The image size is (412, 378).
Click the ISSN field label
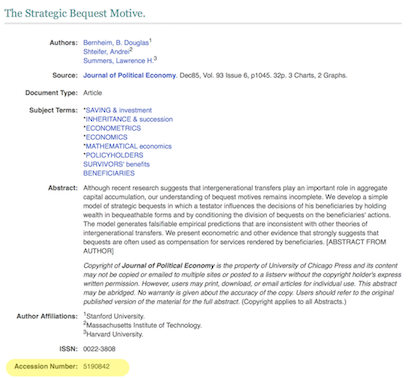pyautogui.click(x=68, y=349)
